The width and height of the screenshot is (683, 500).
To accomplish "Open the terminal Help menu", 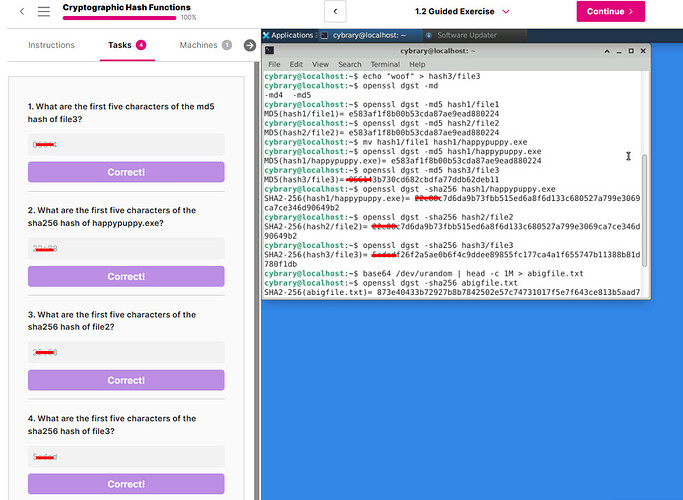I will (418, 64).
